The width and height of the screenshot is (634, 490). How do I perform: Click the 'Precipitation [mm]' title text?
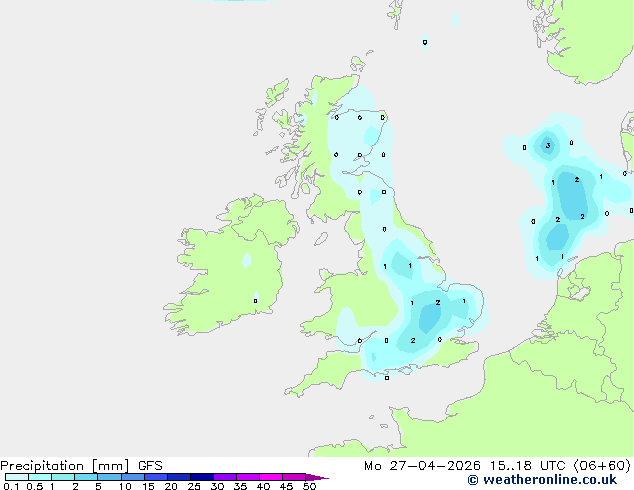[65, 466]
